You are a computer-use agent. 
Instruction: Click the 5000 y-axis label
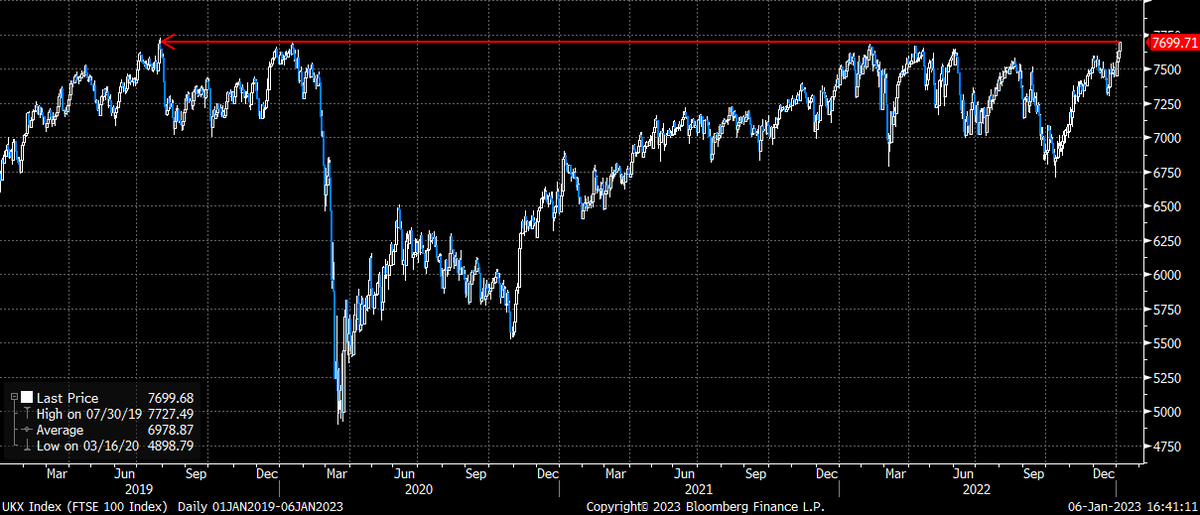[1167, 411]
